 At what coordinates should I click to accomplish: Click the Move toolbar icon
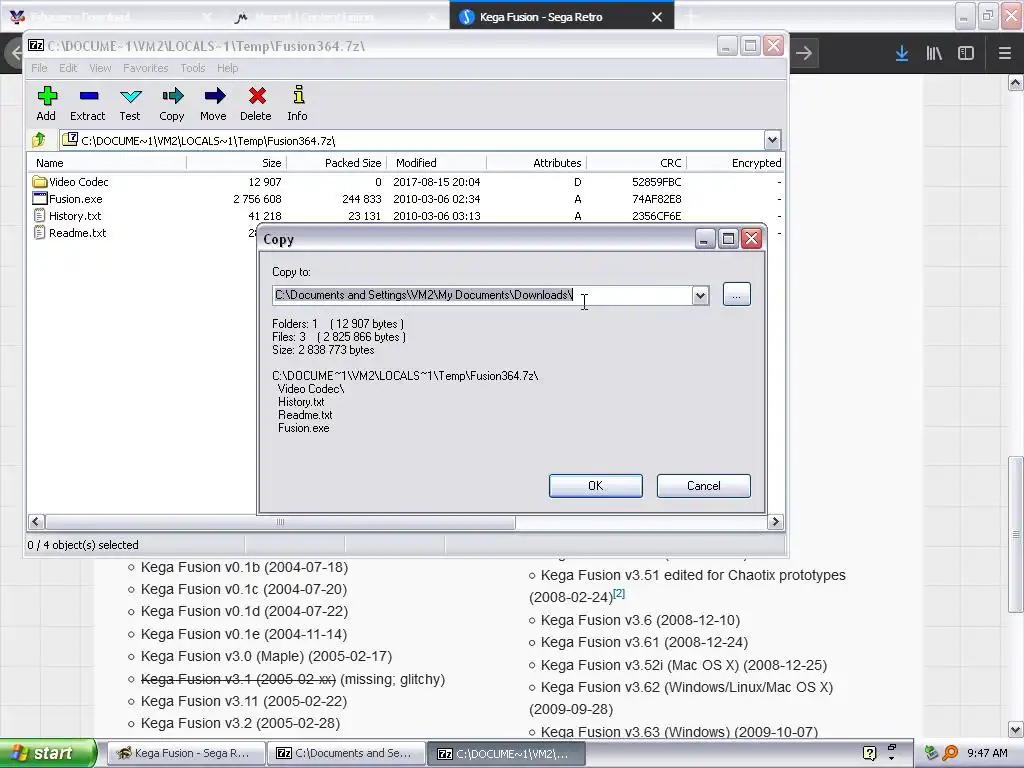click(x=214, y=97)
